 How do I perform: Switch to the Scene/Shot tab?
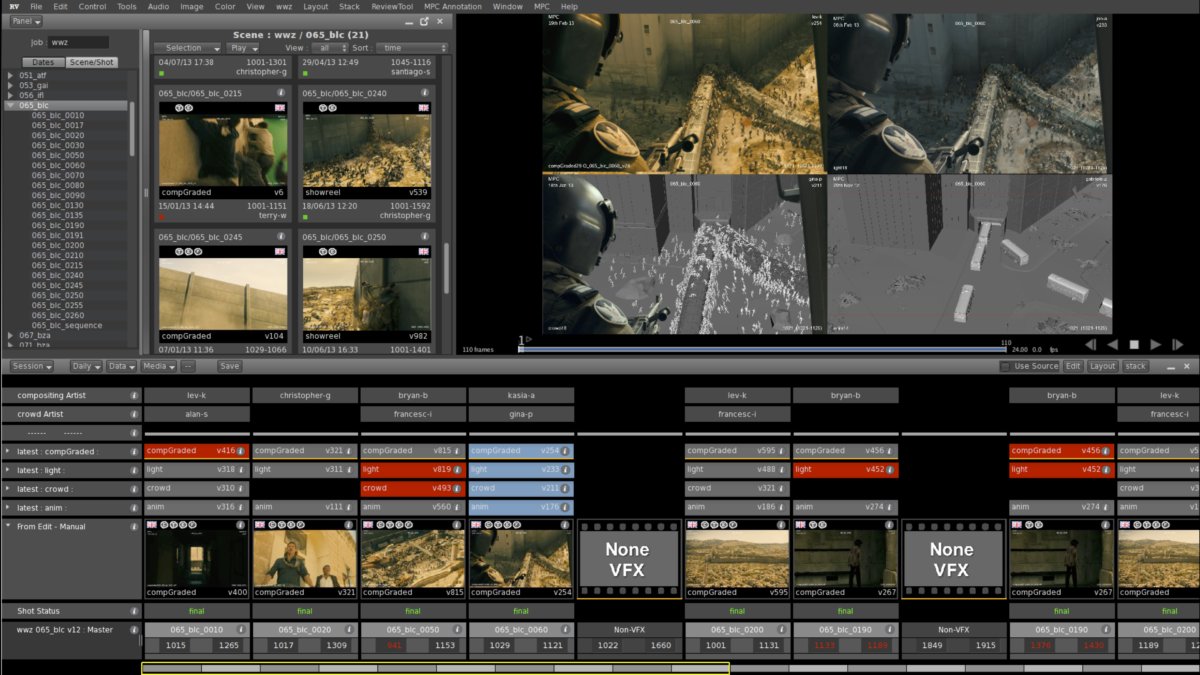(x=91, y=62)
